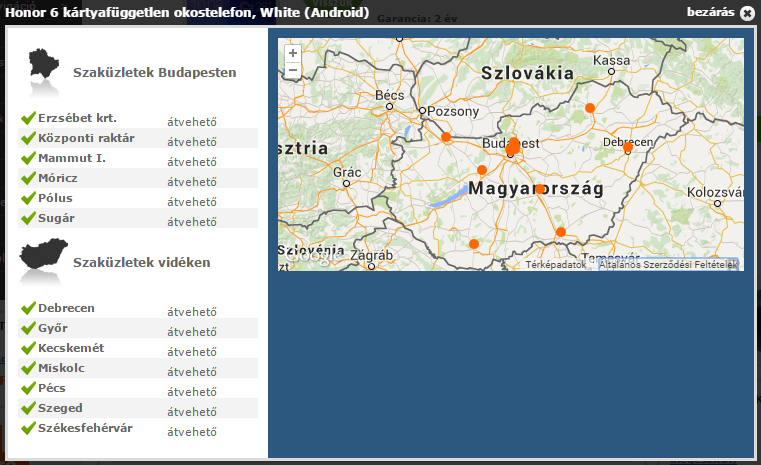The image size is (761, 465).
Task: Zoom in on the map
Action: click(x=293, y=53)
